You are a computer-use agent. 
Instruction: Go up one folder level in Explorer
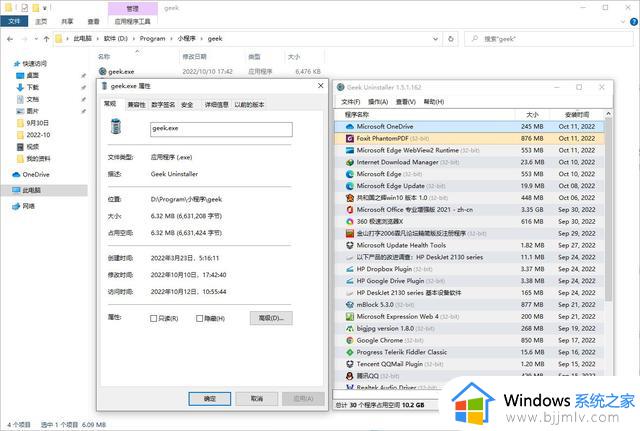46,39
